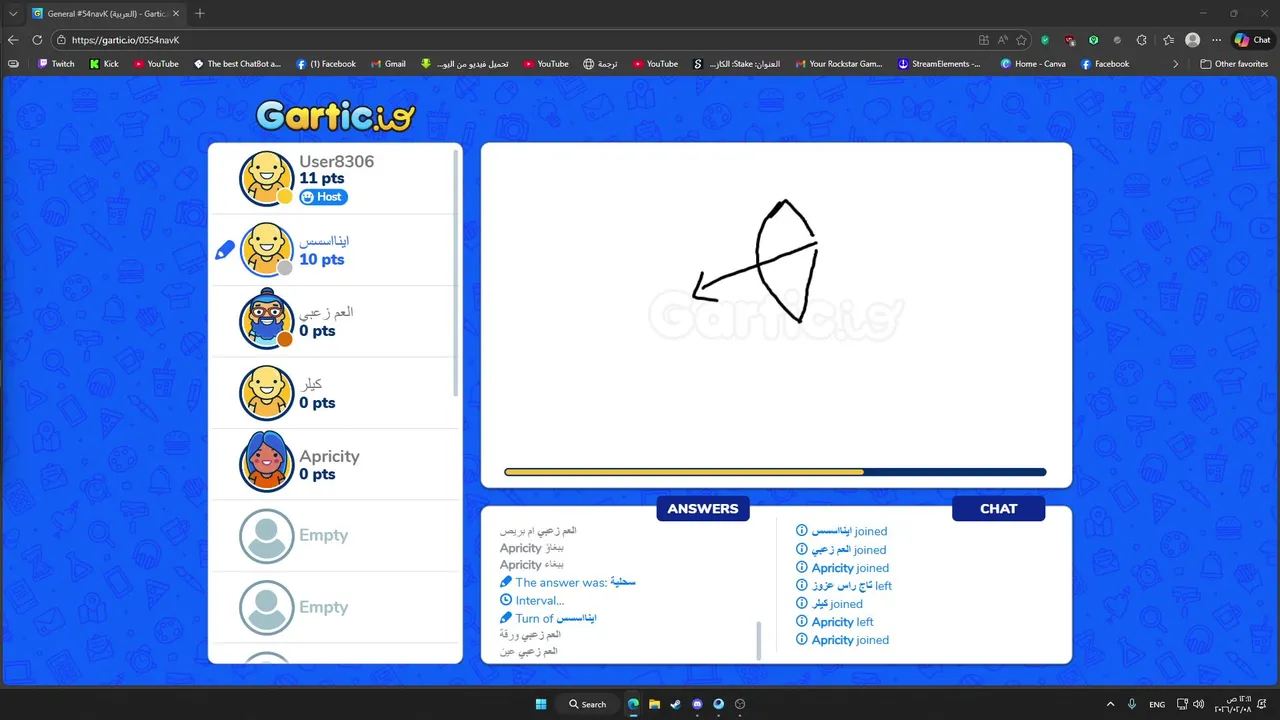Click the ENG language indicator
The height and width of the screenshot is (720, 1280).
(x=1157, y=704)
